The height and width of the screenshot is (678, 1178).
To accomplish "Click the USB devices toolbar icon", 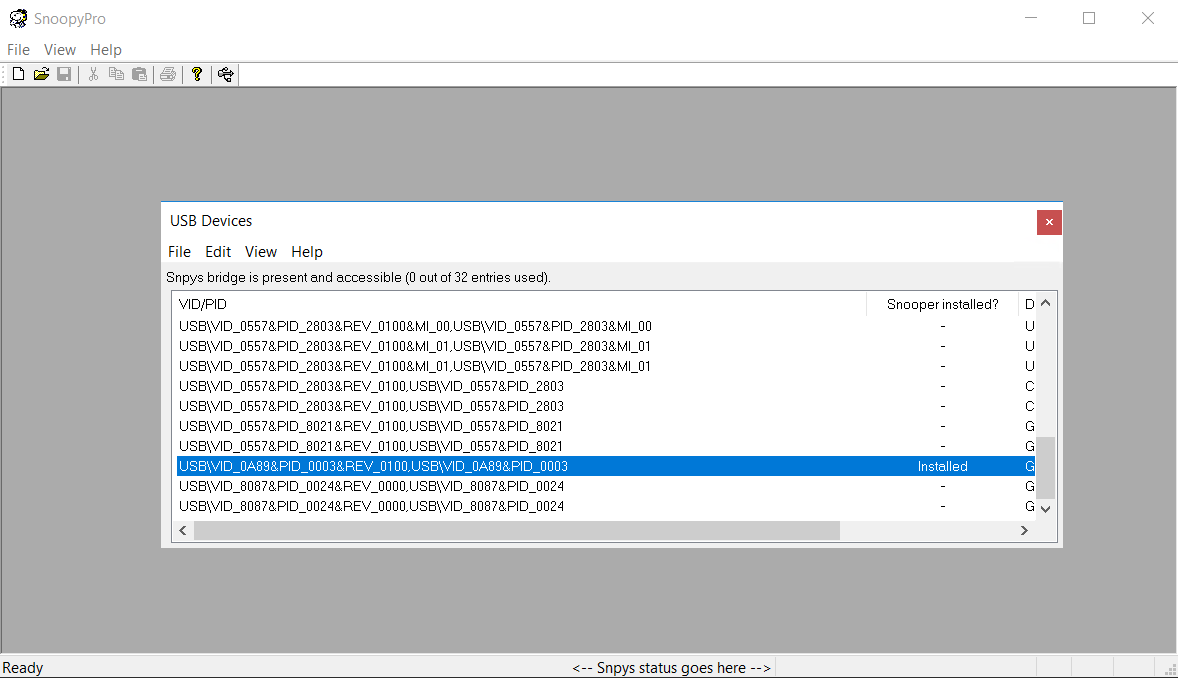I will coord(225,74).
